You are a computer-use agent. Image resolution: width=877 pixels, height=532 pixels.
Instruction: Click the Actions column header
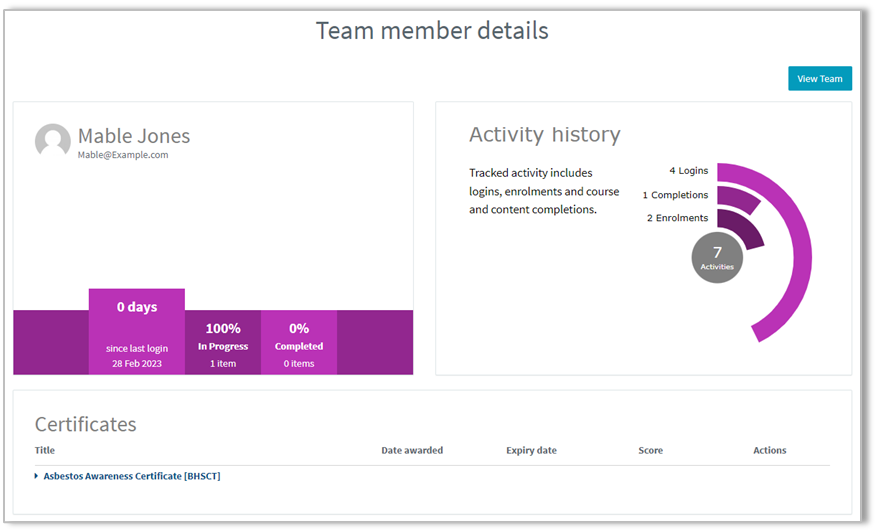[770, 450]
